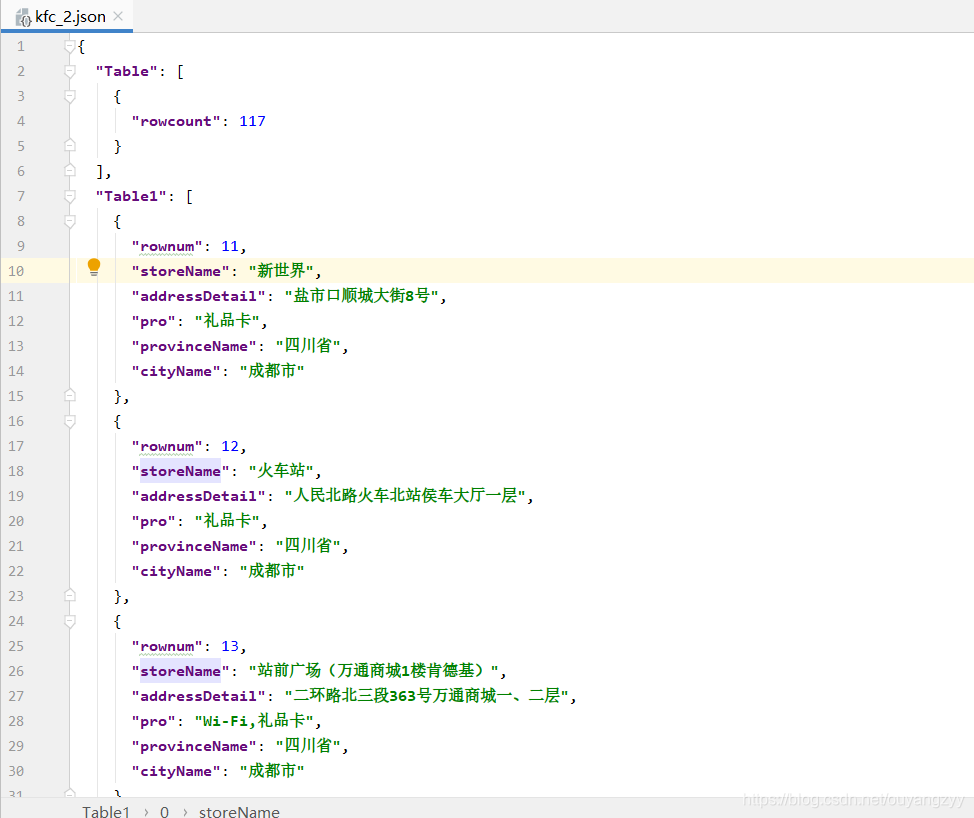Image resolution: width=974 pixels, height=818 pixels.
Task: Click the rownum value 11
Action: 230,246
